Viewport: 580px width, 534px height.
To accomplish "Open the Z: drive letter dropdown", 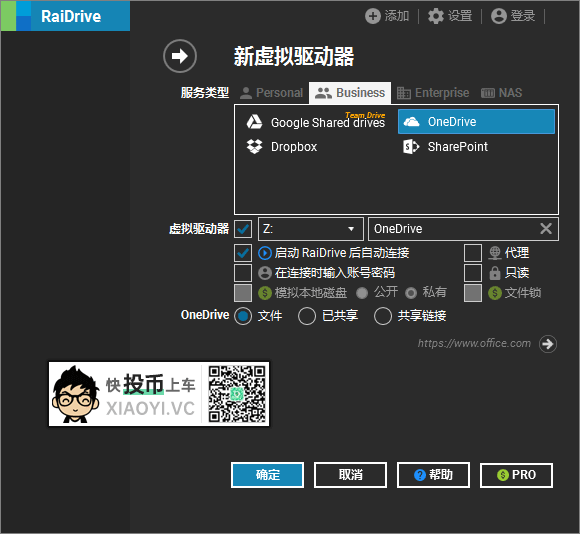I will pyautogui.click(x=311, y=229).
